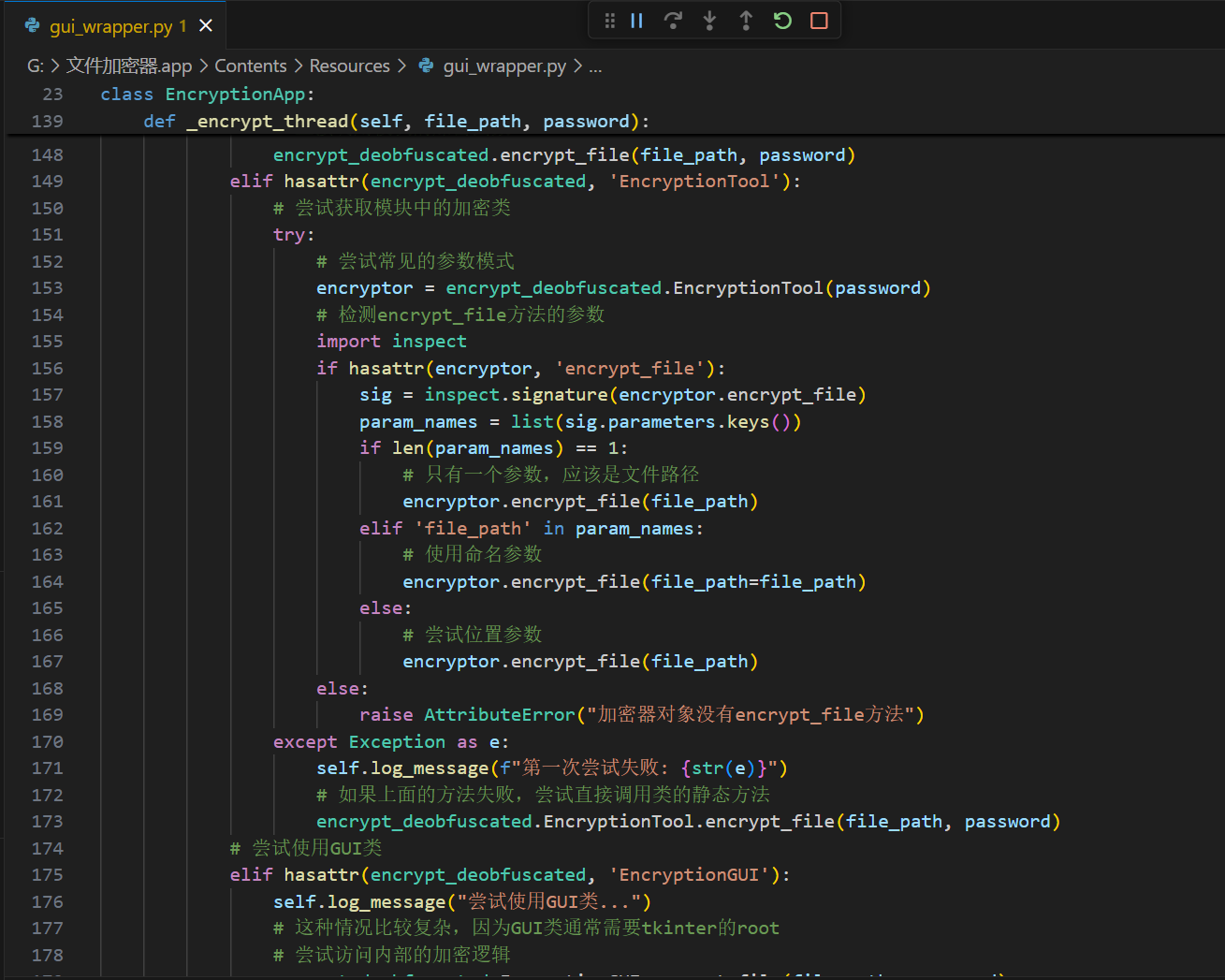Image resolution: width=1225 pixels, height=980 pixels.
Task: Close the gui_wrapper.py tab
Action: (206, 26)
